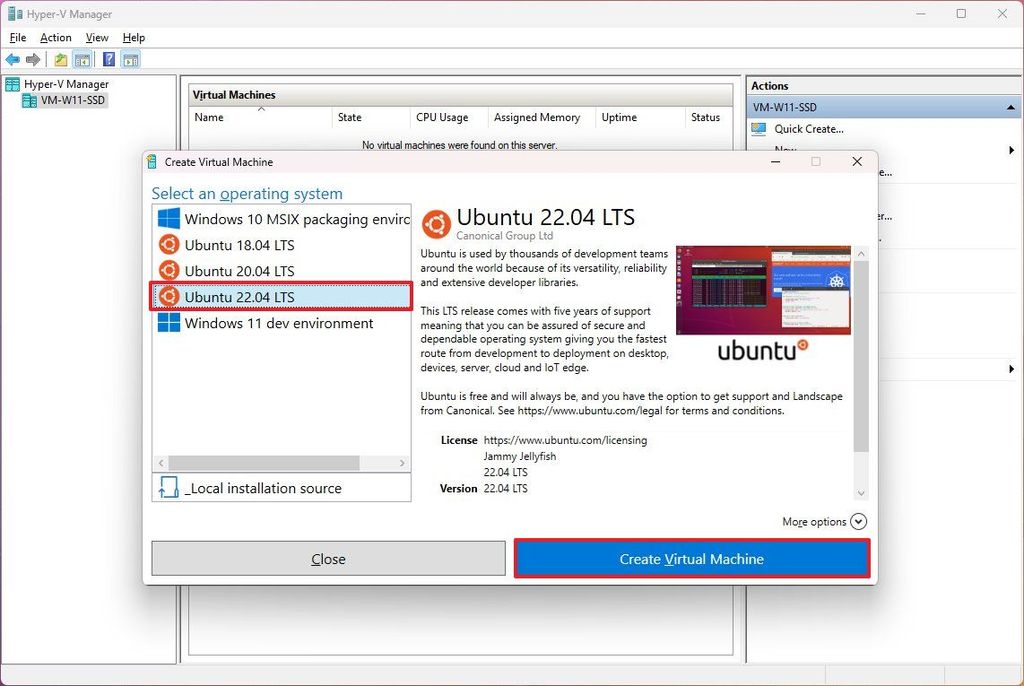Image resolution: width=1024 pixels, height=686 pixels.
Task: Click Quick Create... in Actions pane
Action: point(808,129)
